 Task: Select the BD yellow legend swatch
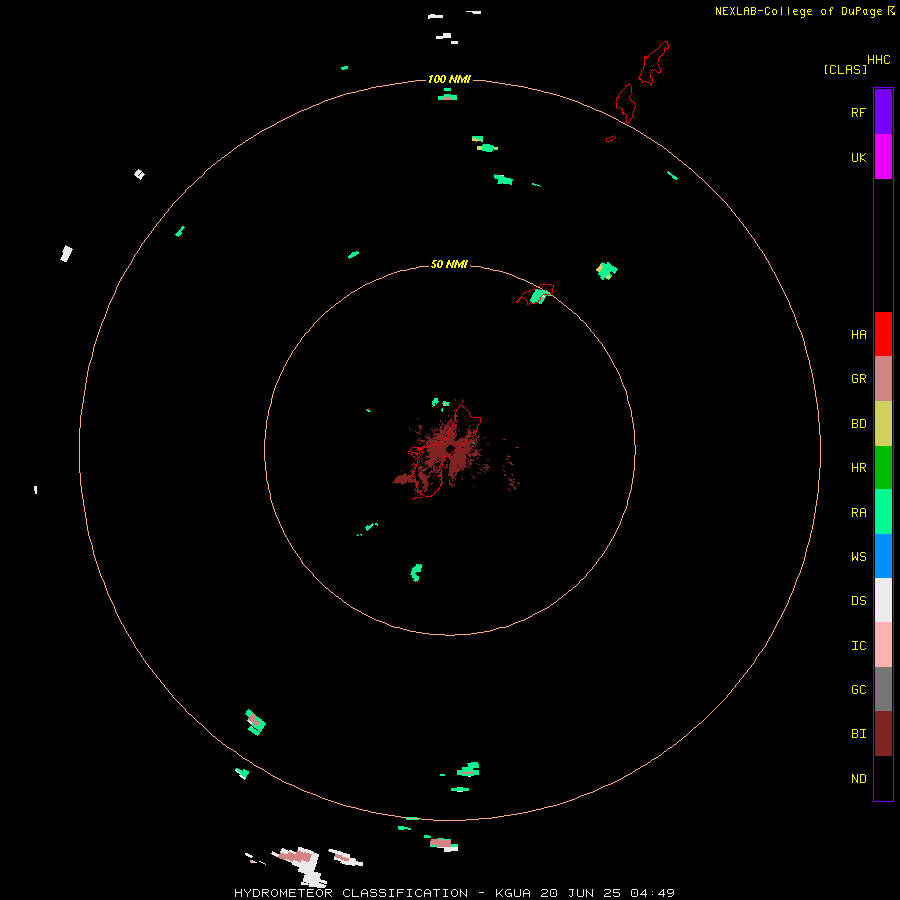tap(883, 424)
